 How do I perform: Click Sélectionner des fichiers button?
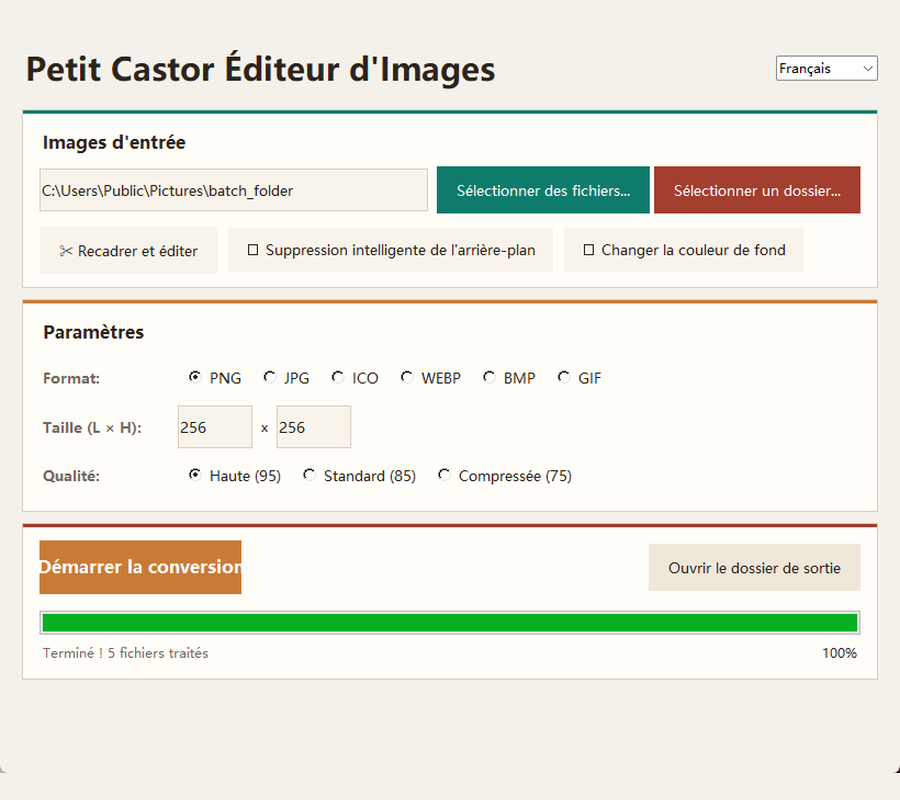543,190
